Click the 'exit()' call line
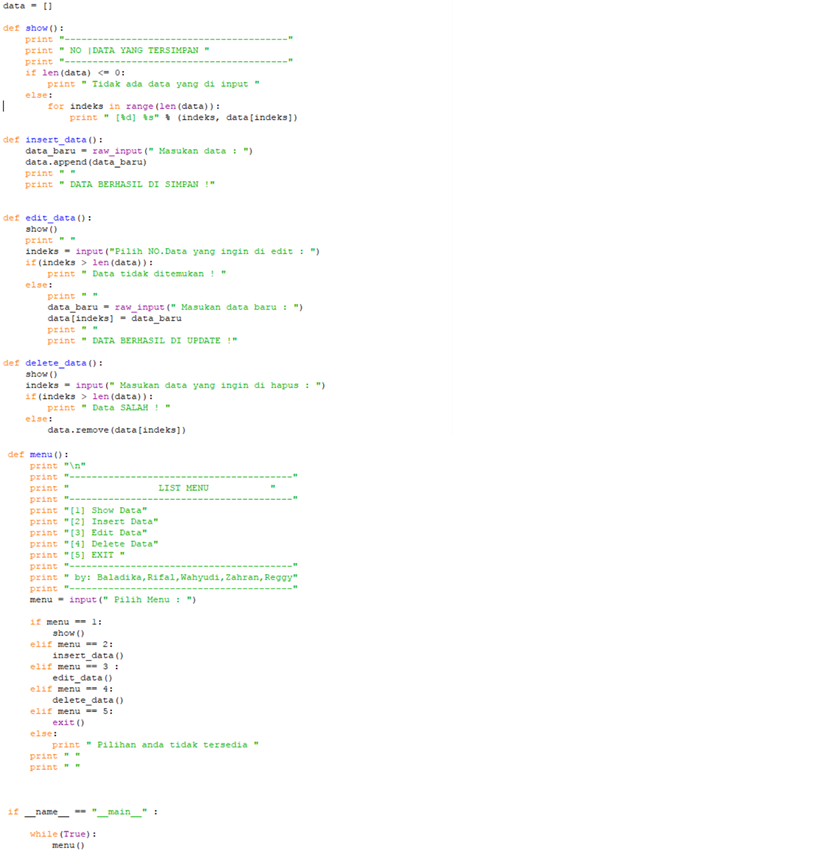This screenshot has height=864, width=819. point(69,723)
